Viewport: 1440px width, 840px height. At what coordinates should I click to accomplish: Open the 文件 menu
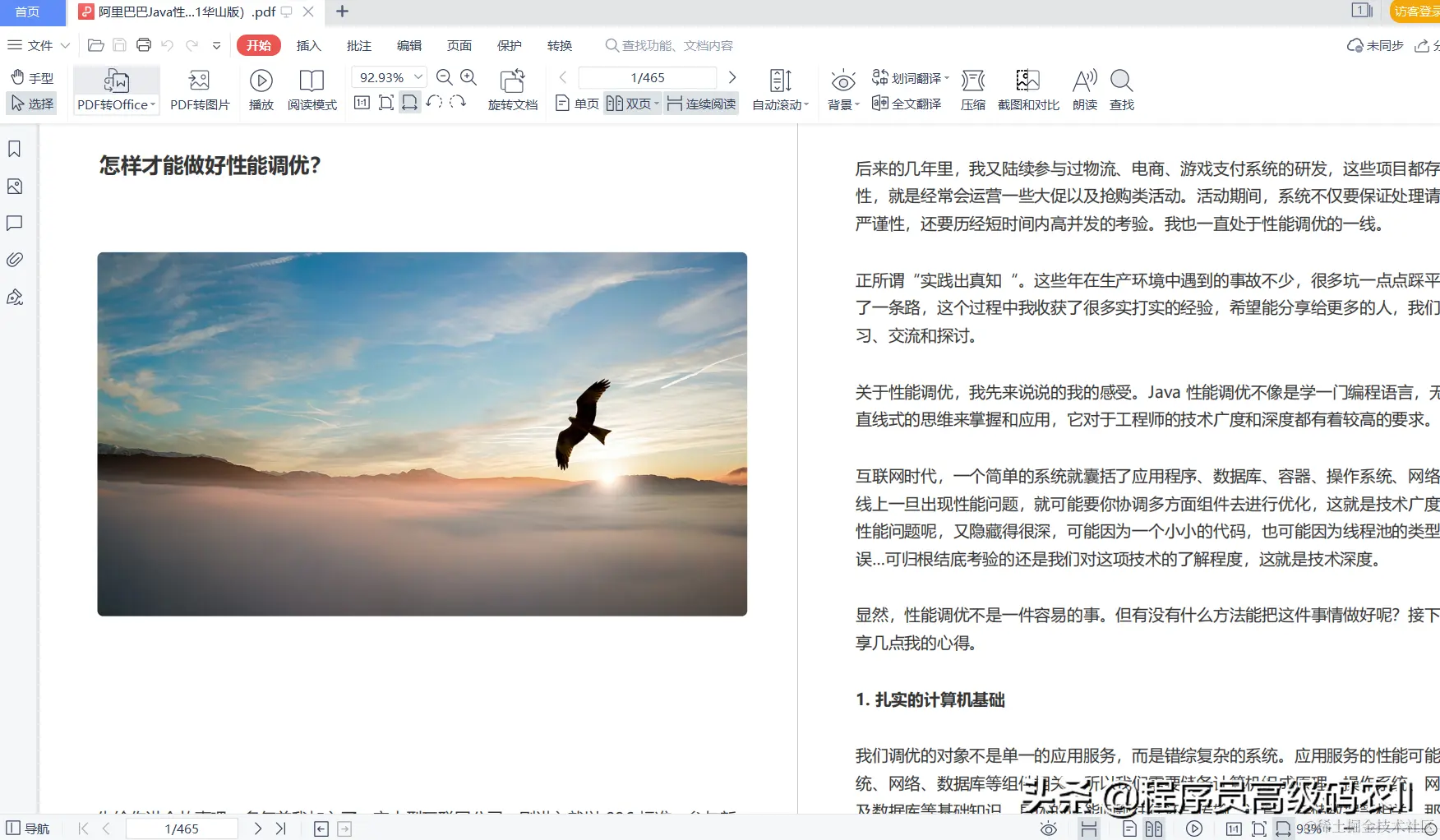pyautogui.click(x=35, y=45)
